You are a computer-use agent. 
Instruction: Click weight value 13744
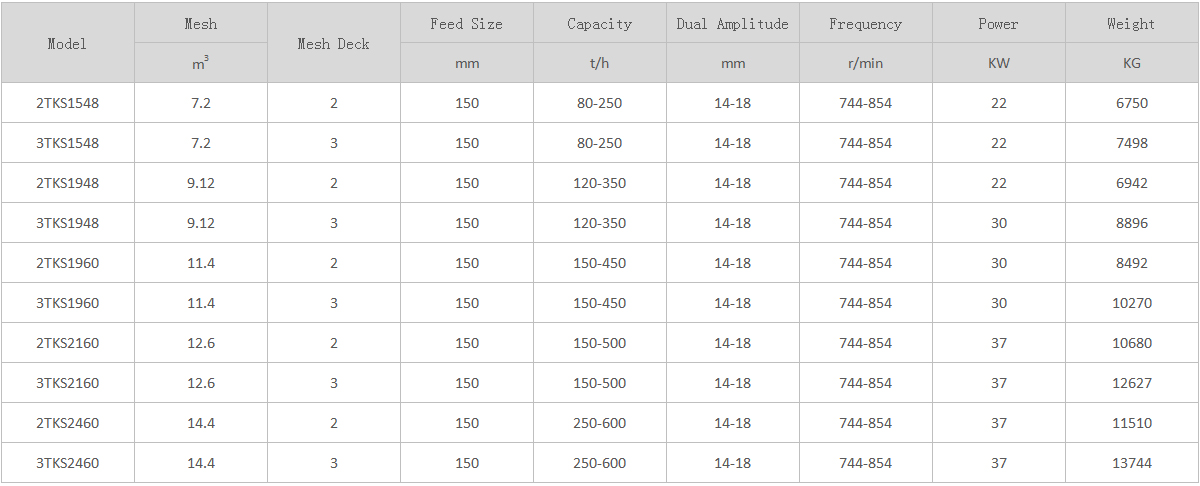(1131, 463)
